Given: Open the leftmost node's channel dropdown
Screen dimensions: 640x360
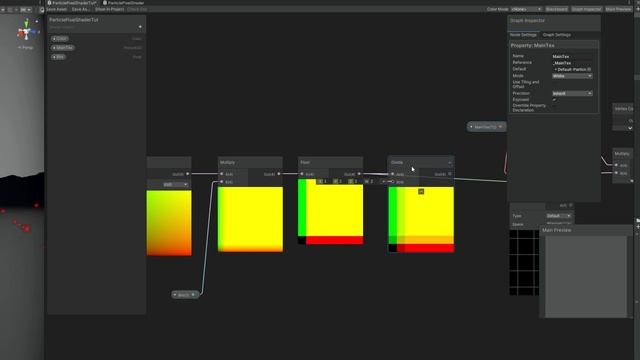Looking at the screenshot, I should 176,184.
